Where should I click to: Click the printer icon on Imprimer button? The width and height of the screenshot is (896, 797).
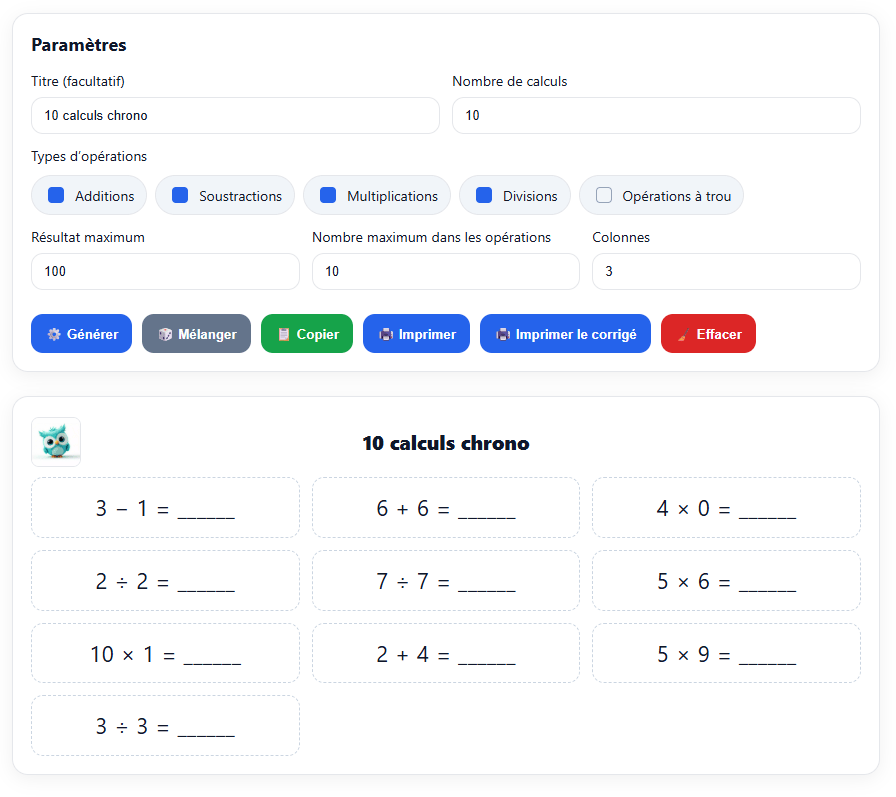(x=386, y=334)
